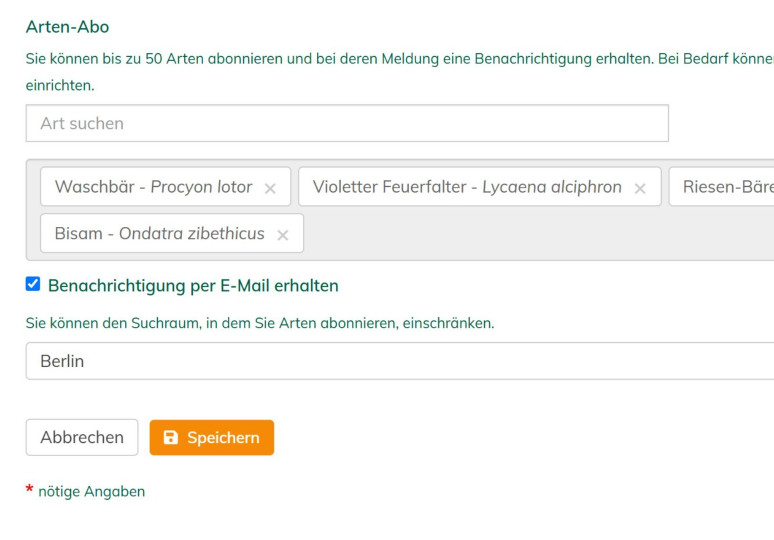774x540 pixels.
Task: Remove the Waschbär species tag
Action: click(270, 188)
